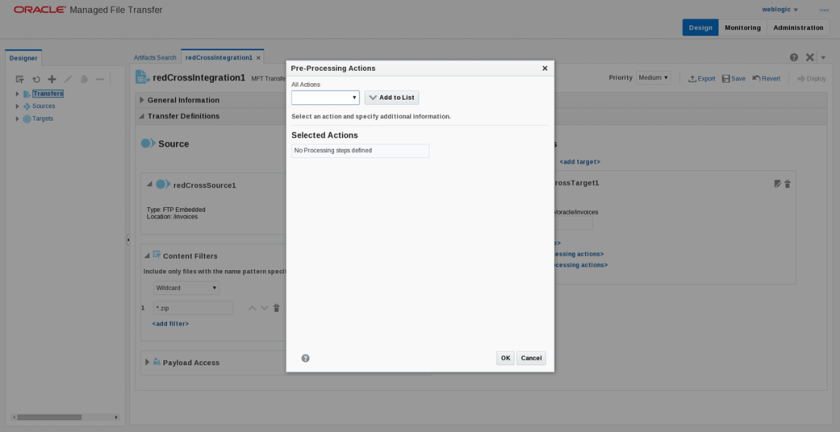This screenshot has height=432, width=840.
Task: Open the All Actions dropdown
Action: pos(325,98)
